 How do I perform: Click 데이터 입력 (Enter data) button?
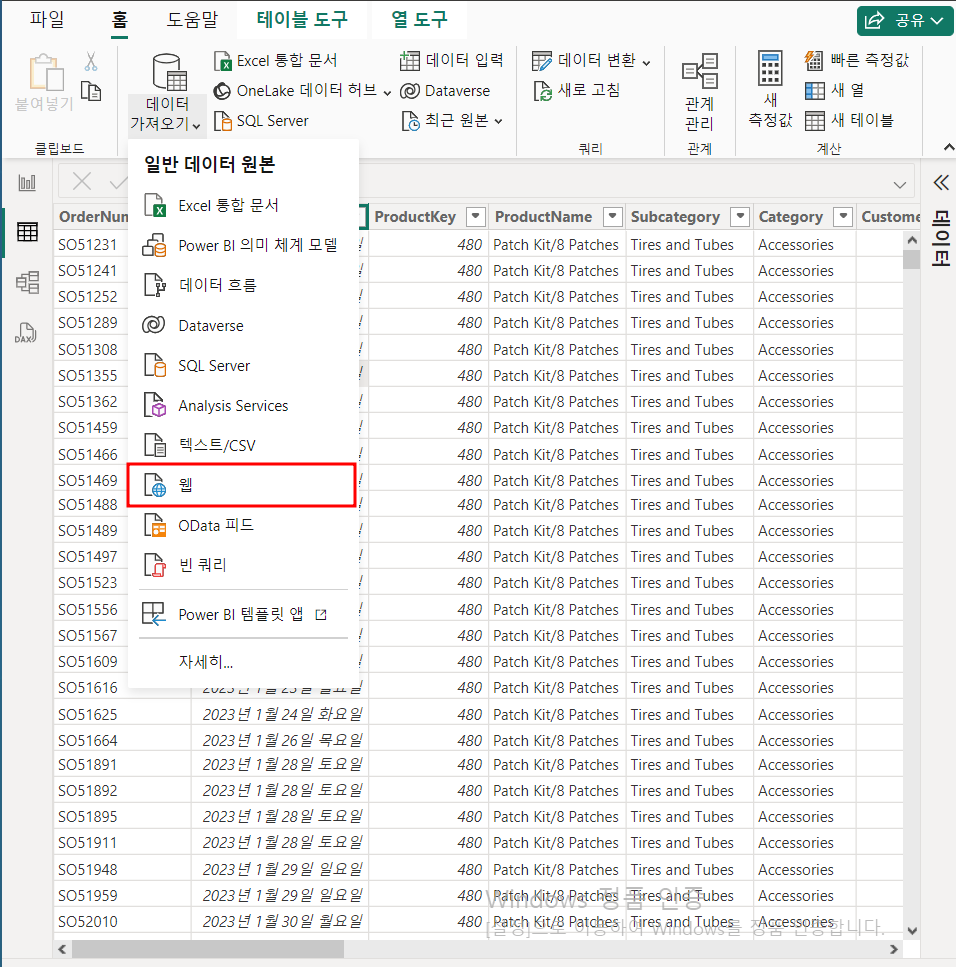pos(451,60)
